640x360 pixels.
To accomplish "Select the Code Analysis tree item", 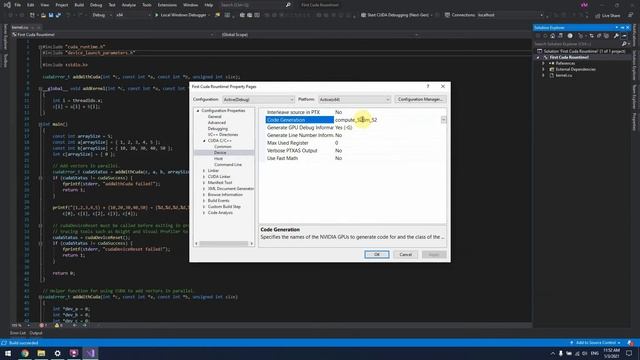I will [x=220, y=213].
